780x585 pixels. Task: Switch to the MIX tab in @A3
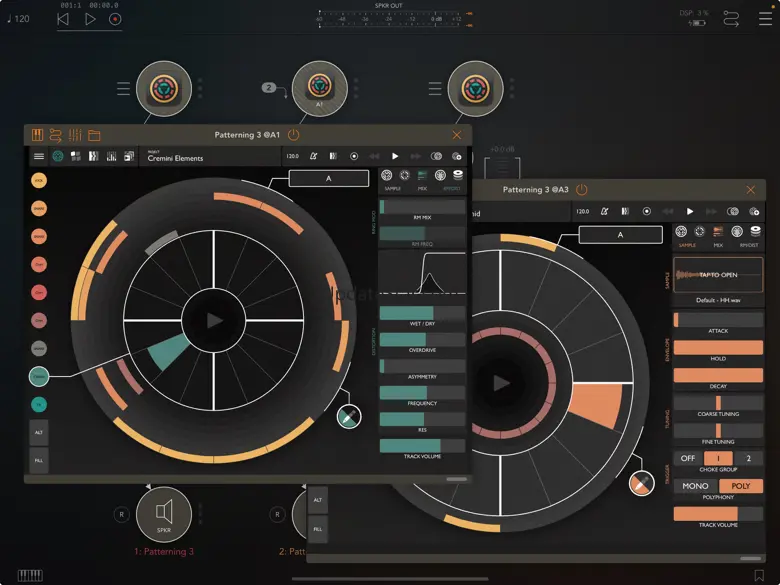pos(717,236)
